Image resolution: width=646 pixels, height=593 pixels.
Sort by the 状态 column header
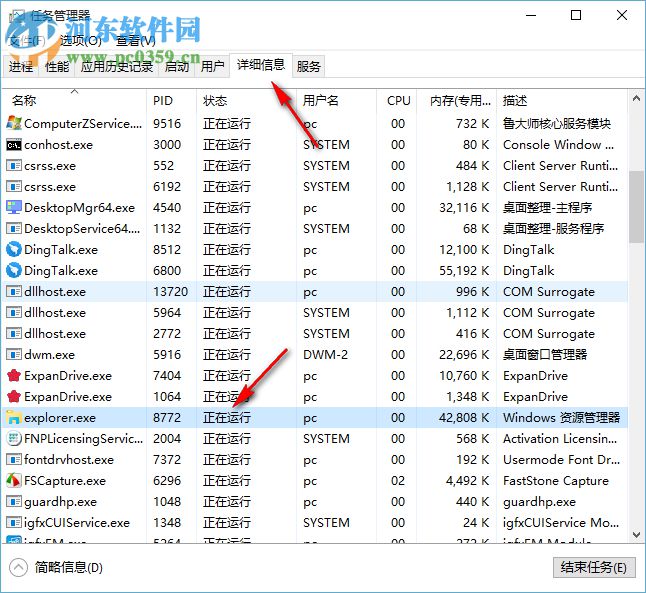coord(246,100)
